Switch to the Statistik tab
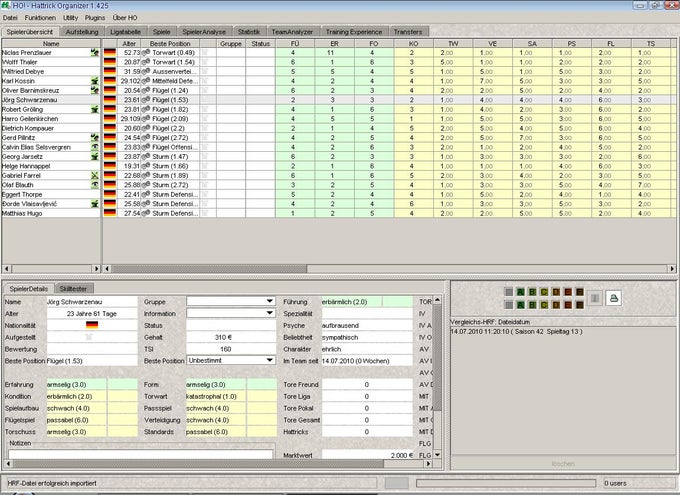680x495 pixels. point(249,32)
